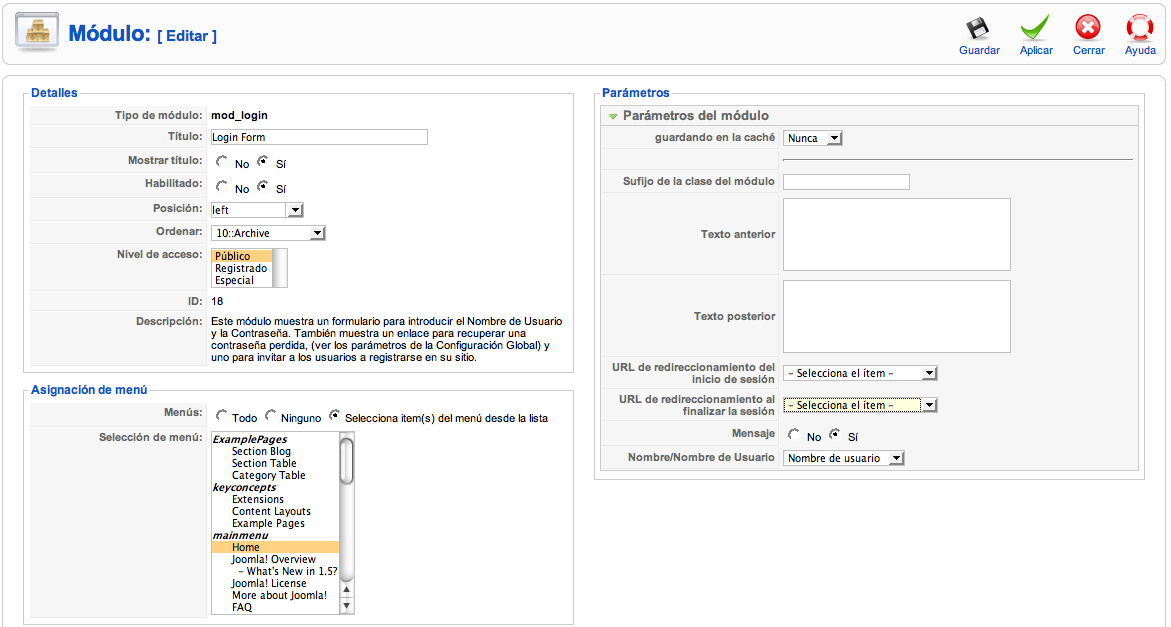Open the Posición dropdown showing left

point(294,210)
